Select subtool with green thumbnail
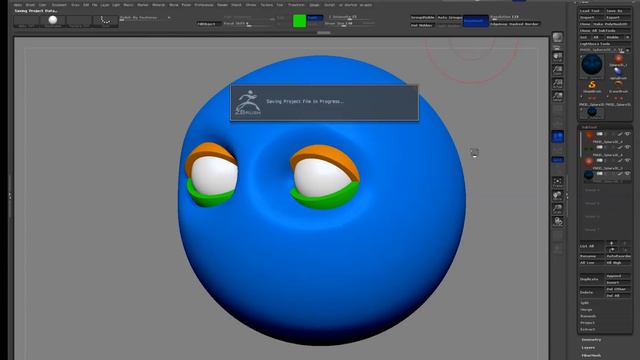Viewport: 640px width, 360px height. 589,149
